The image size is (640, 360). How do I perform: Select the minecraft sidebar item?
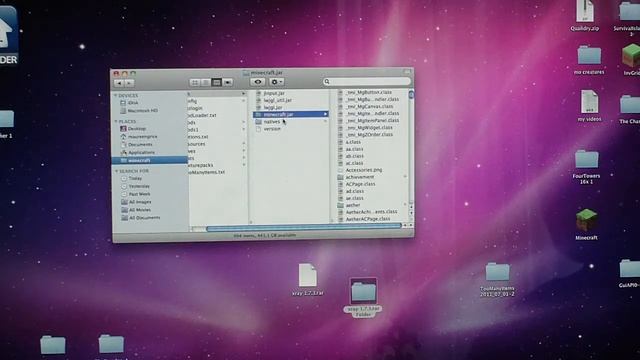point(149,160)
